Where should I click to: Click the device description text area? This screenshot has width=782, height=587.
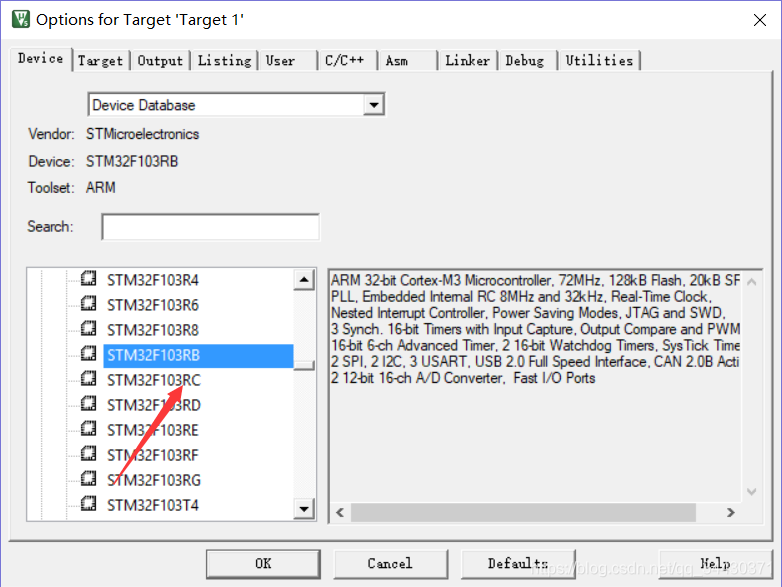coord(535,387)
